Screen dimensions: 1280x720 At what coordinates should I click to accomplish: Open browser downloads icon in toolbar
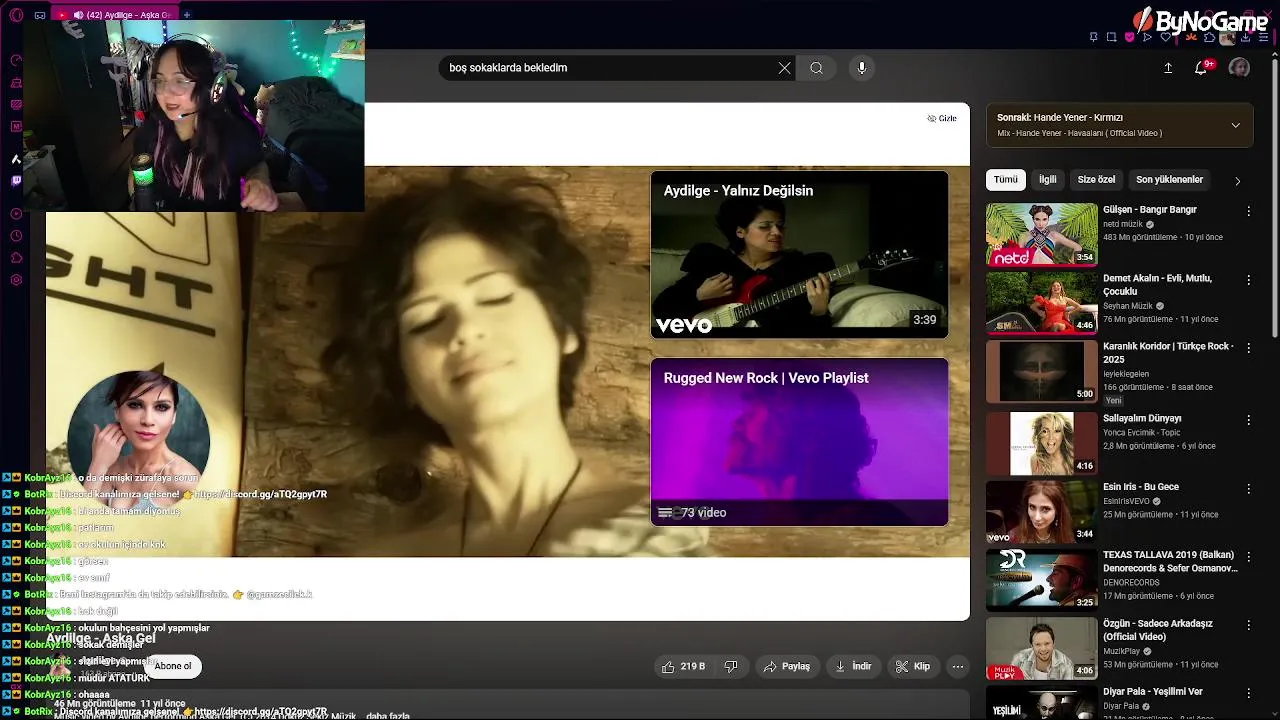pos(1245,38)
